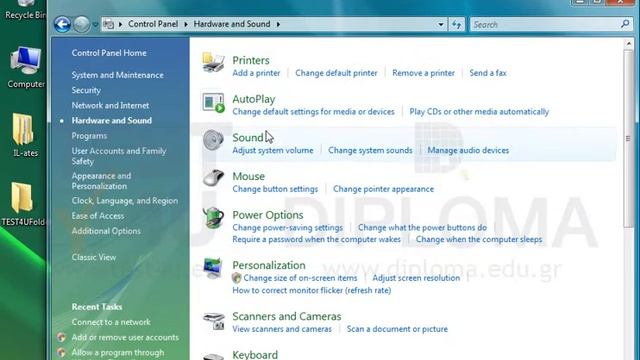Viewport: 640px width, 360px height.
Task: Click Remove a printer link
Action: [423, 73]
